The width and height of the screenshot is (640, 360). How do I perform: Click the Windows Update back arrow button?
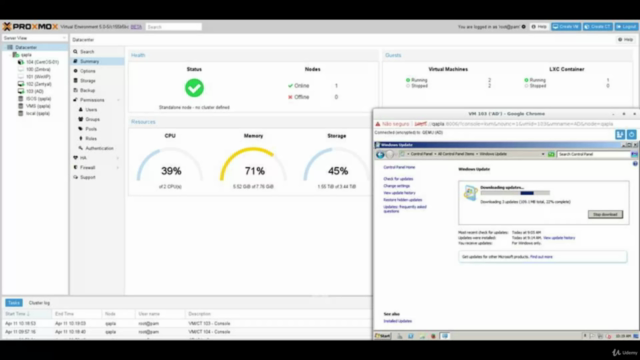point(380,154)
